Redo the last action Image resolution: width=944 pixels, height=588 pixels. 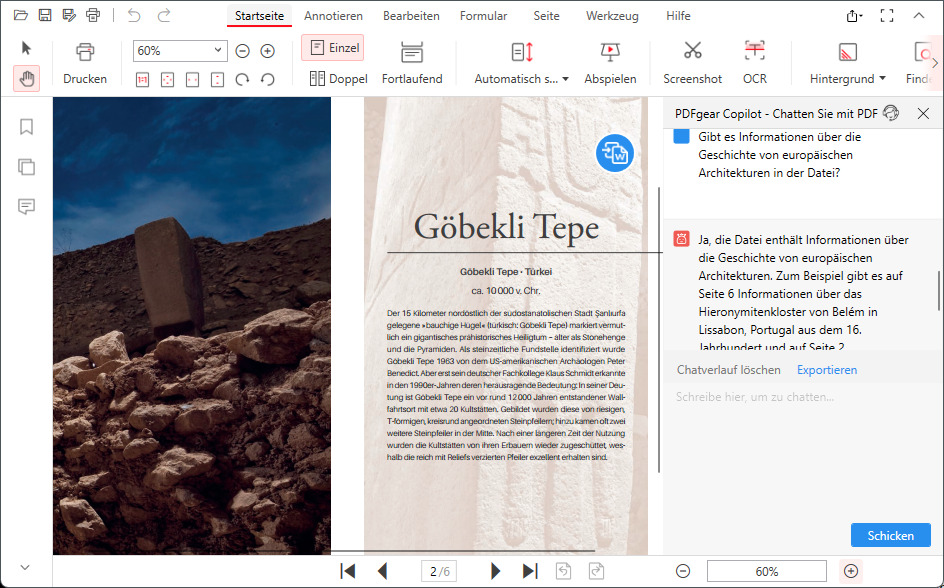pyautogui.click(x=164, y=15)
